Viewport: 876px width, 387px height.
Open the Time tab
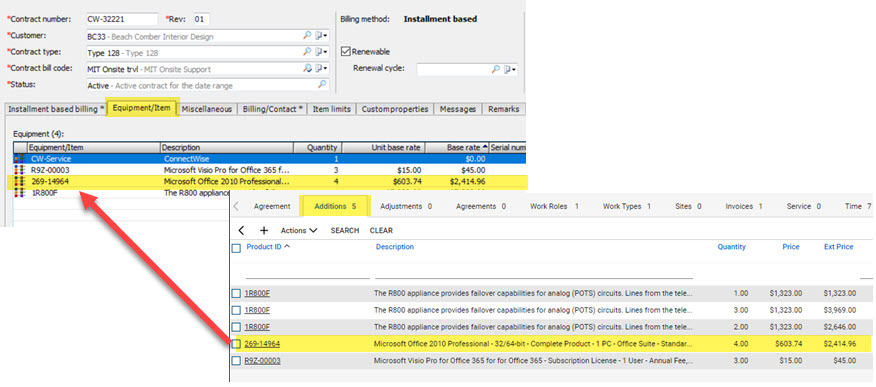pos(858,206)
